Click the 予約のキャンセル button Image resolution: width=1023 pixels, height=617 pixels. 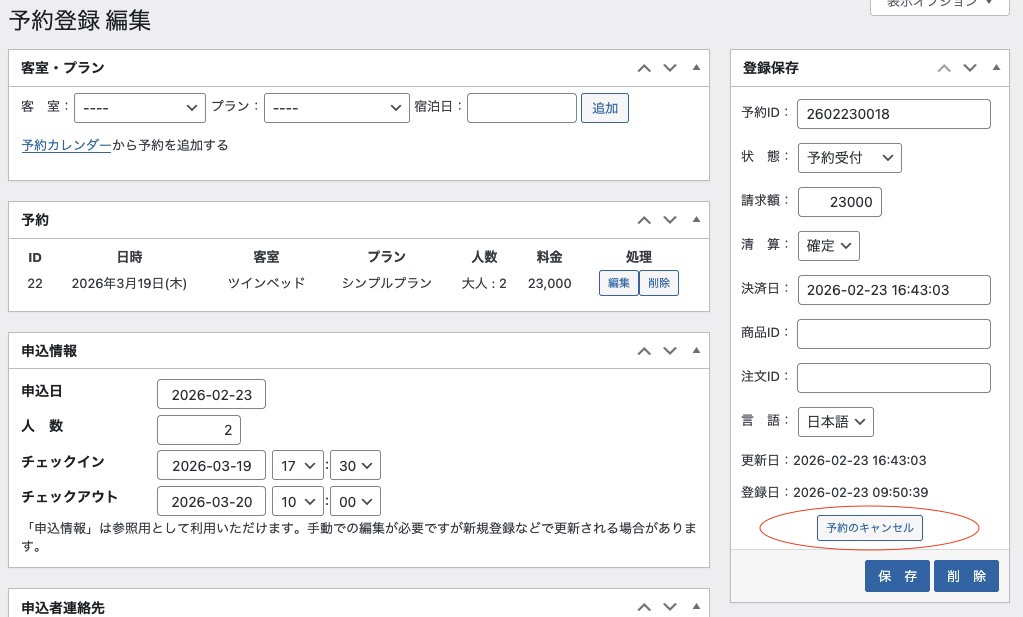(869, 527)
